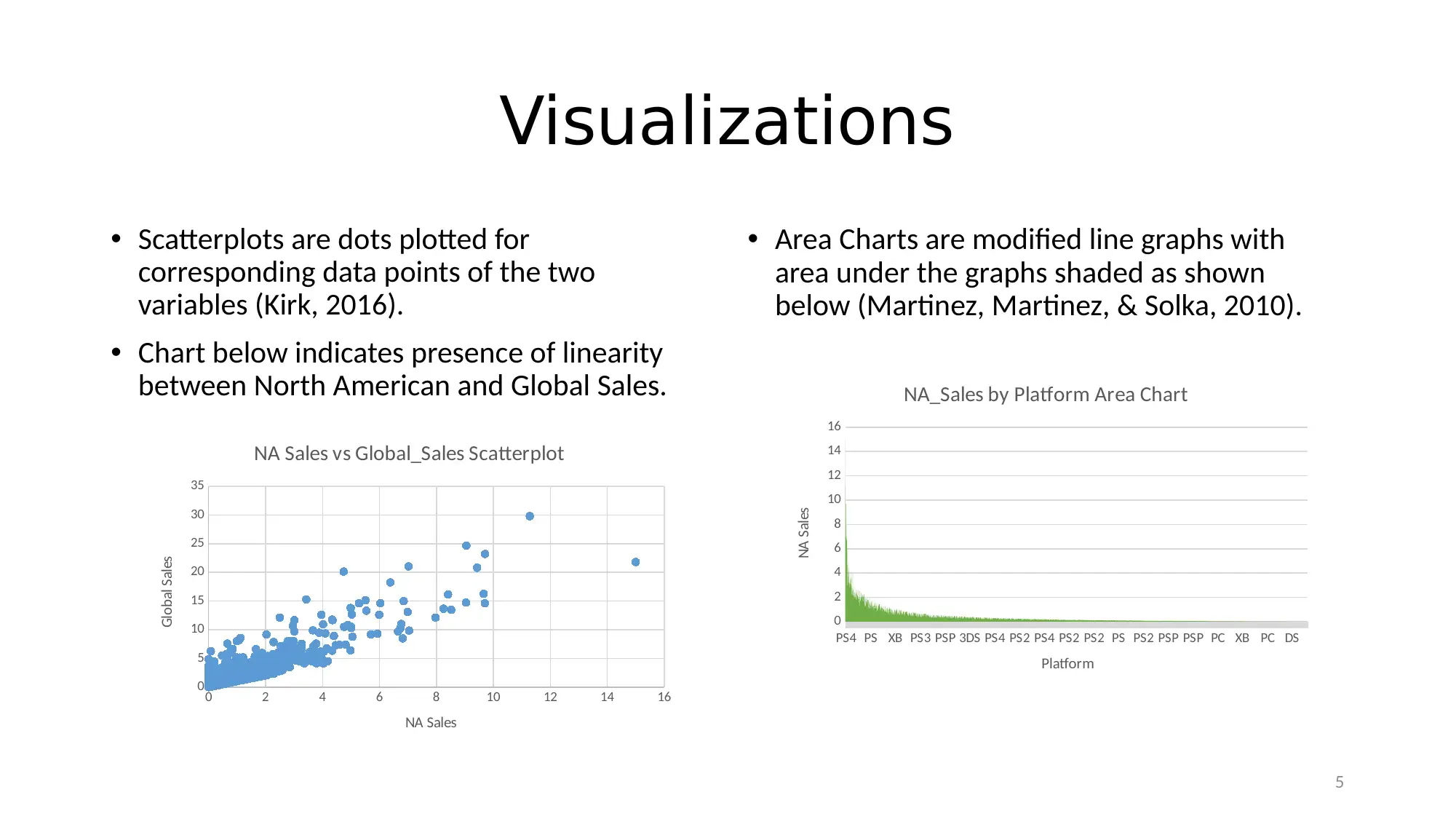Viewport: 1456px width, 819px height.
Task: Select the highest scatter point near Global Sales 30
Action: click(x=530, y=516)
